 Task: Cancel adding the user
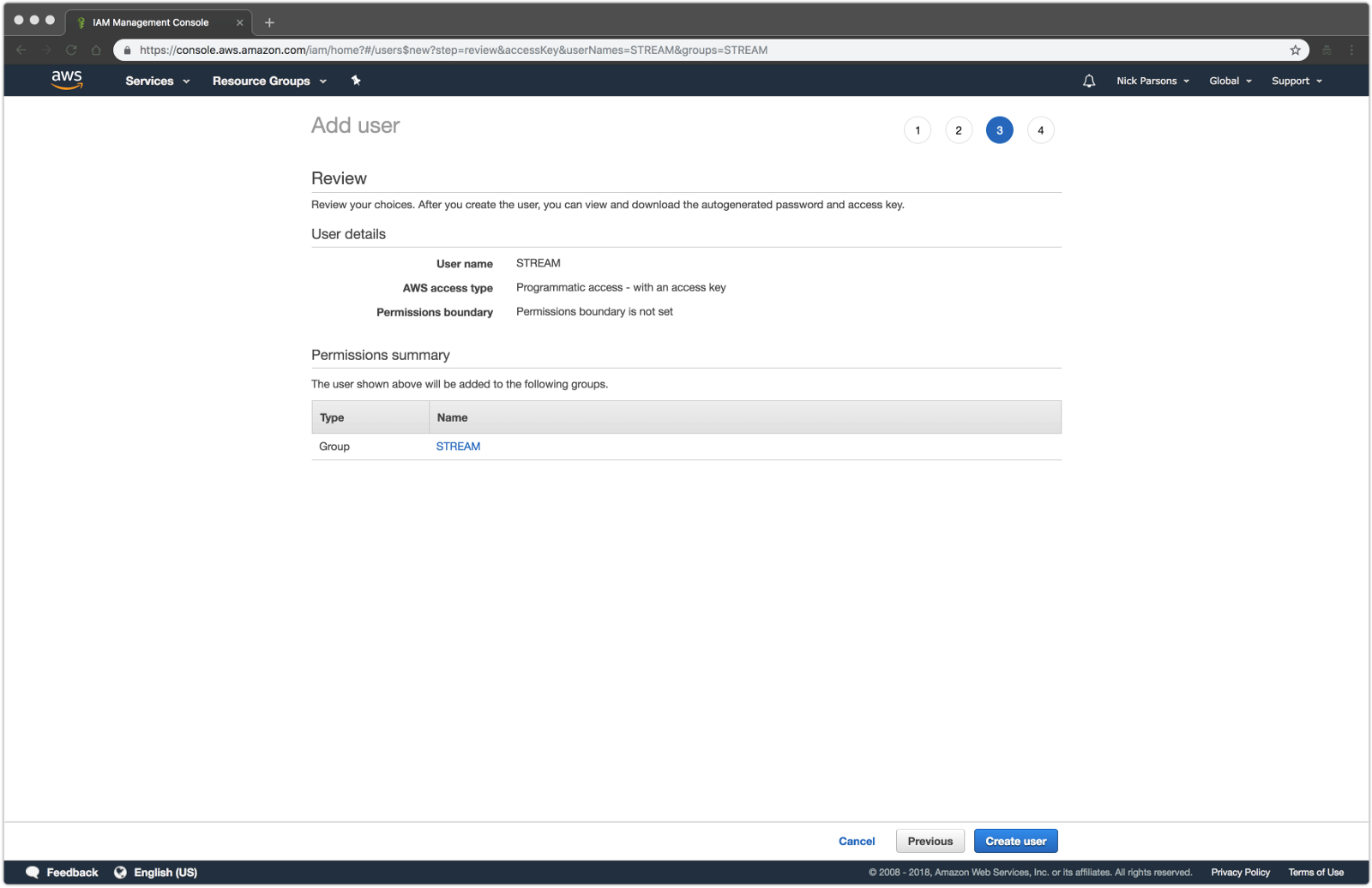(x=857, y=842)
